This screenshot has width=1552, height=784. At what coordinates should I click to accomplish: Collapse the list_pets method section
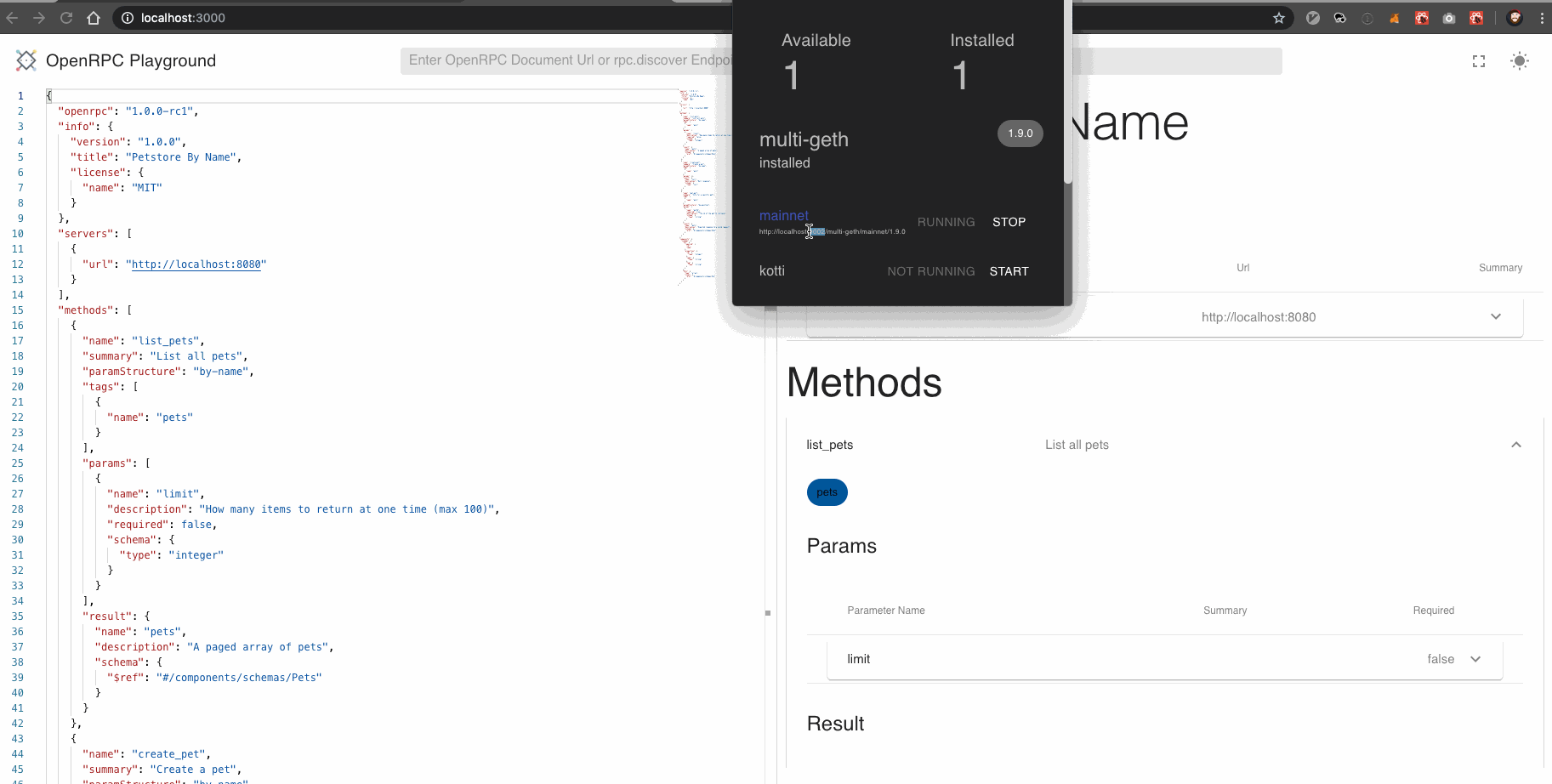coord(1515,444)
